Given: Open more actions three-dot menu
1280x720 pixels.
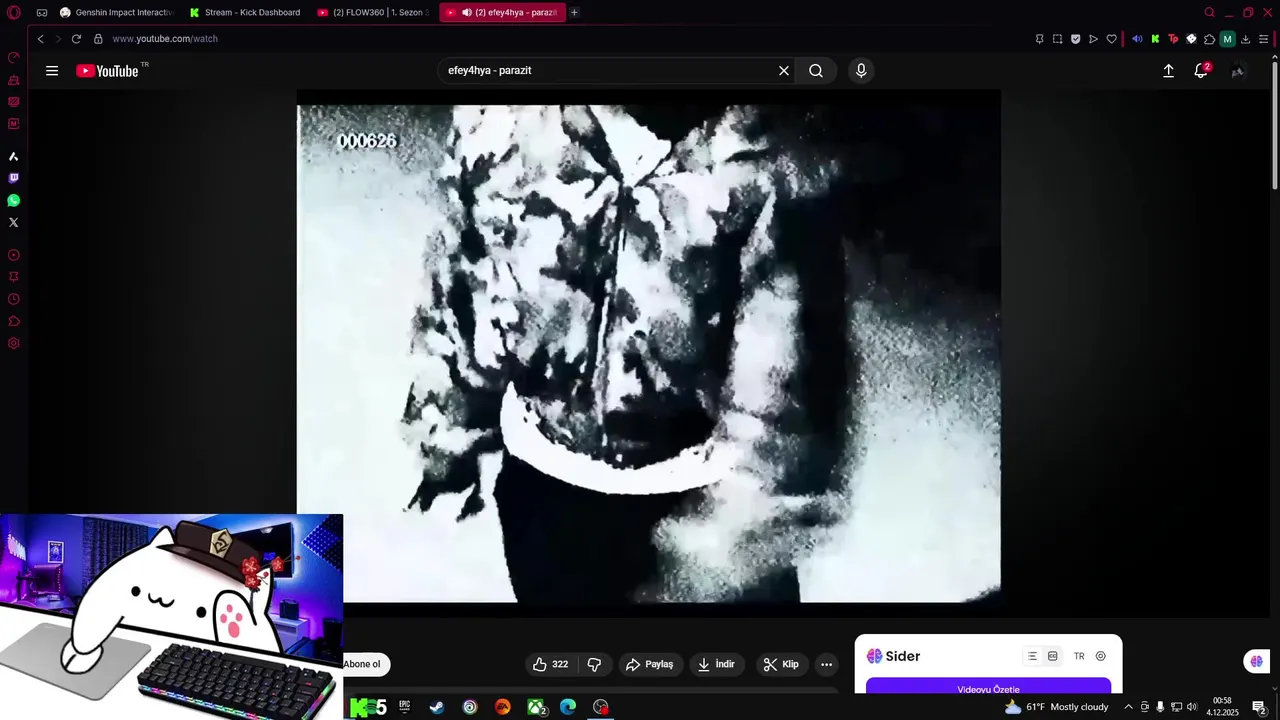Looking at the screenshot, I should click(x=826, y=664).
